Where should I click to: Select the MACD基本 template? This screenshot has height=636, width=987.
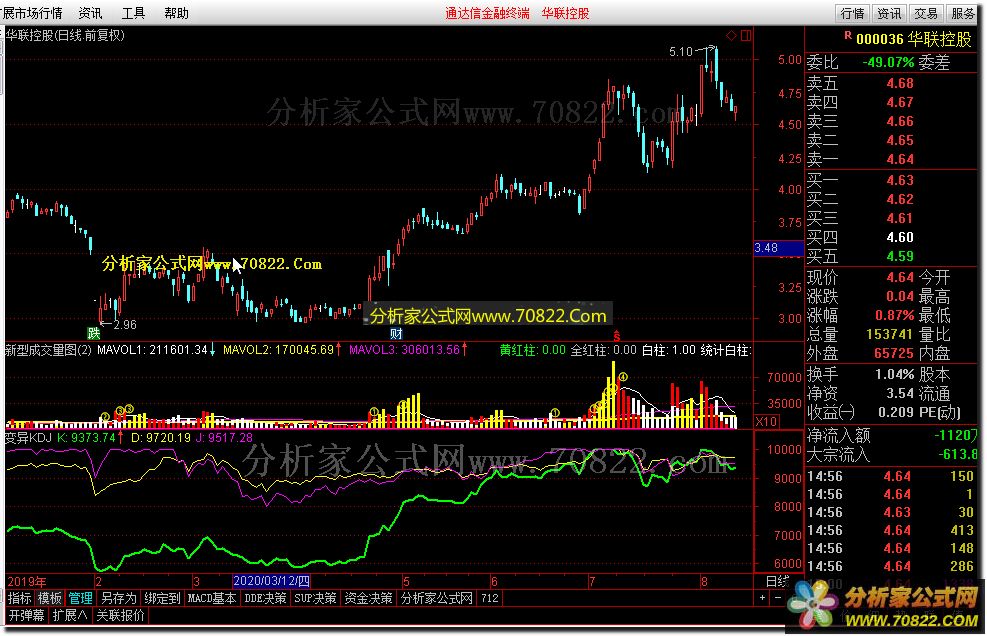[212, 598]
